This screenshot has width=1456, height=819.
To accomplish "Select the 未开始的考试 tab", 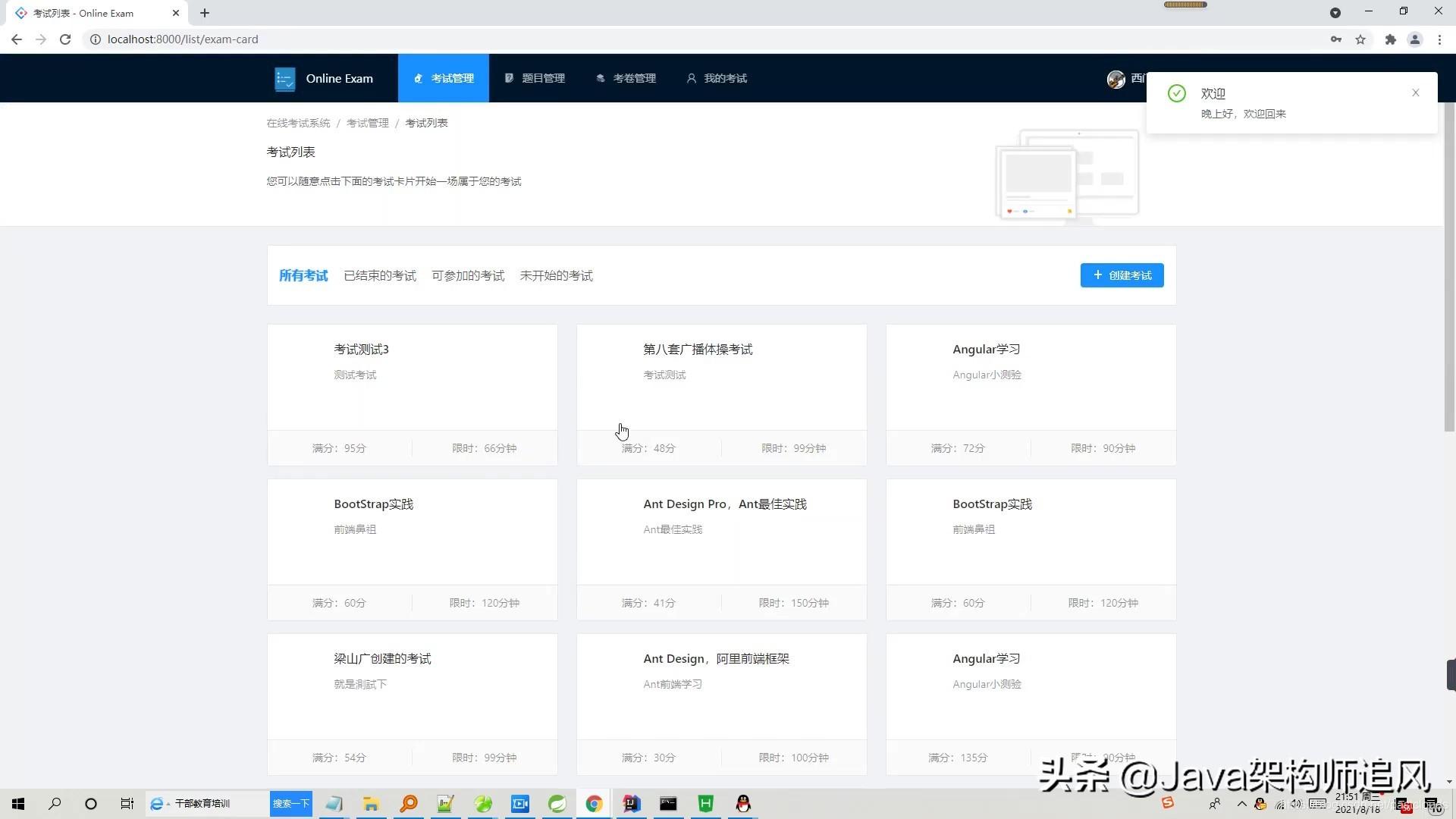I will [556, 276].
